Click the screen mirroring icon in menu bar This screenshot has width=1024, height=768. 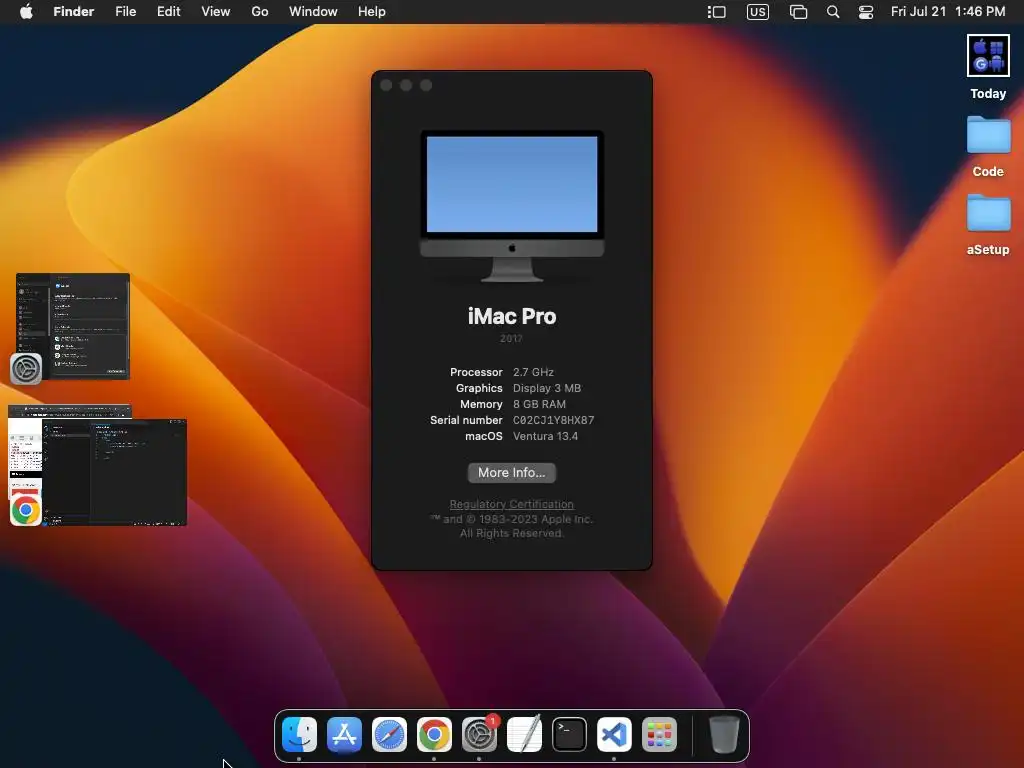[798, 12]
